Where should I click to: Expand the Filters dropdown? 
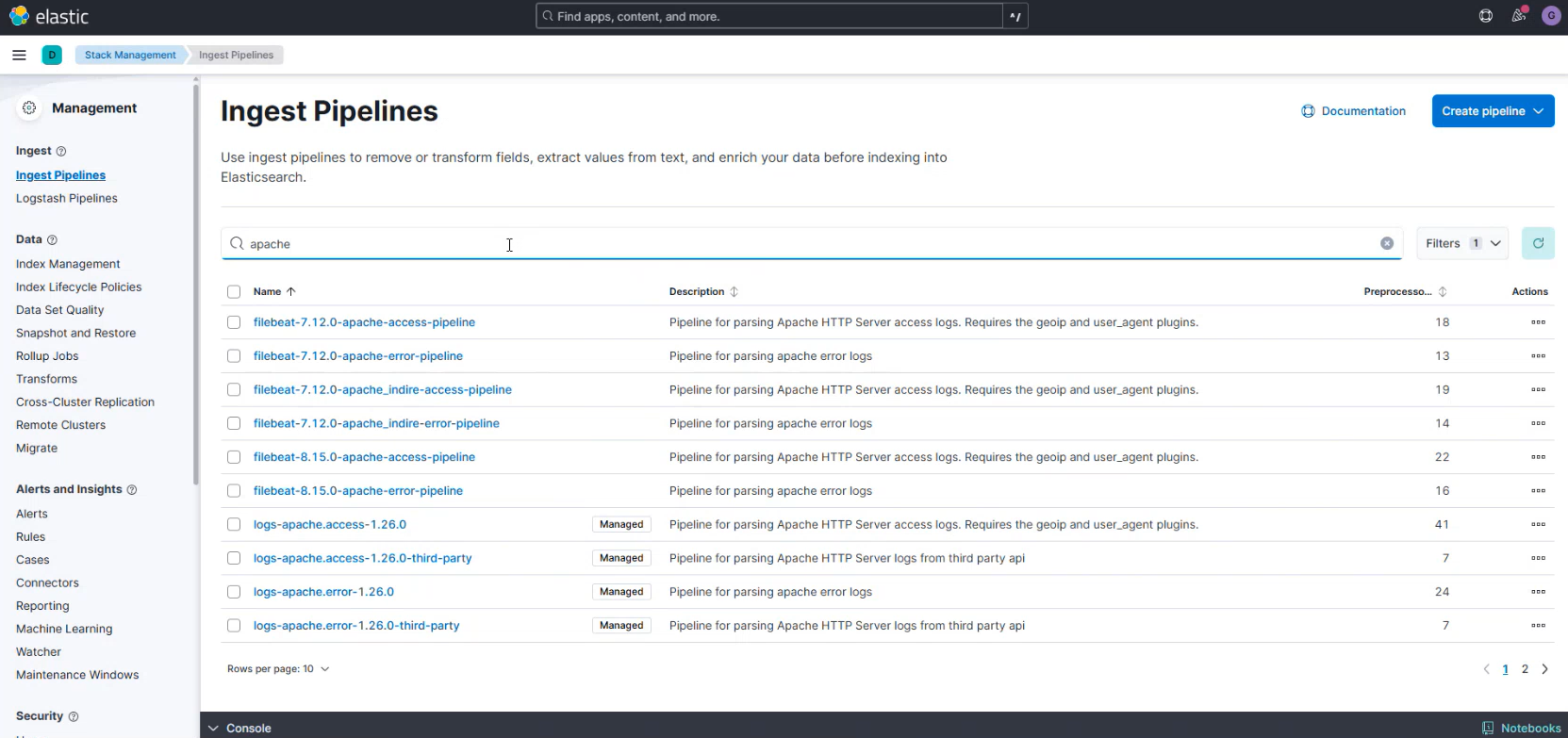tap(1462, 243)
